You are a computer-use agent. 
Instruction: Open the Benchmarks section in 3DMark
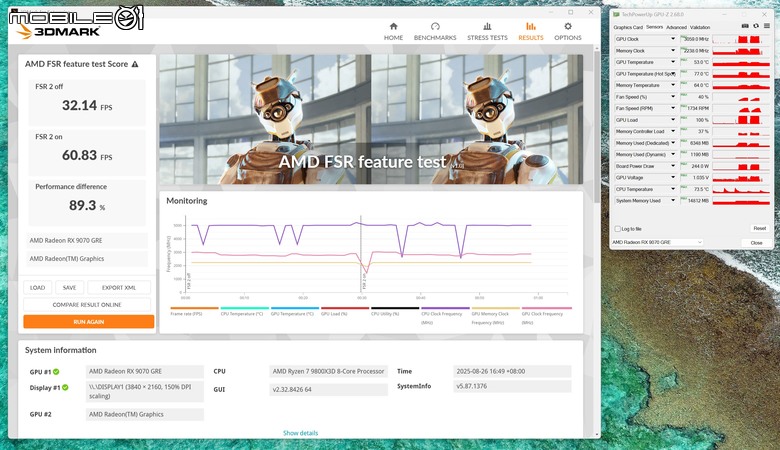click(435, 31)
